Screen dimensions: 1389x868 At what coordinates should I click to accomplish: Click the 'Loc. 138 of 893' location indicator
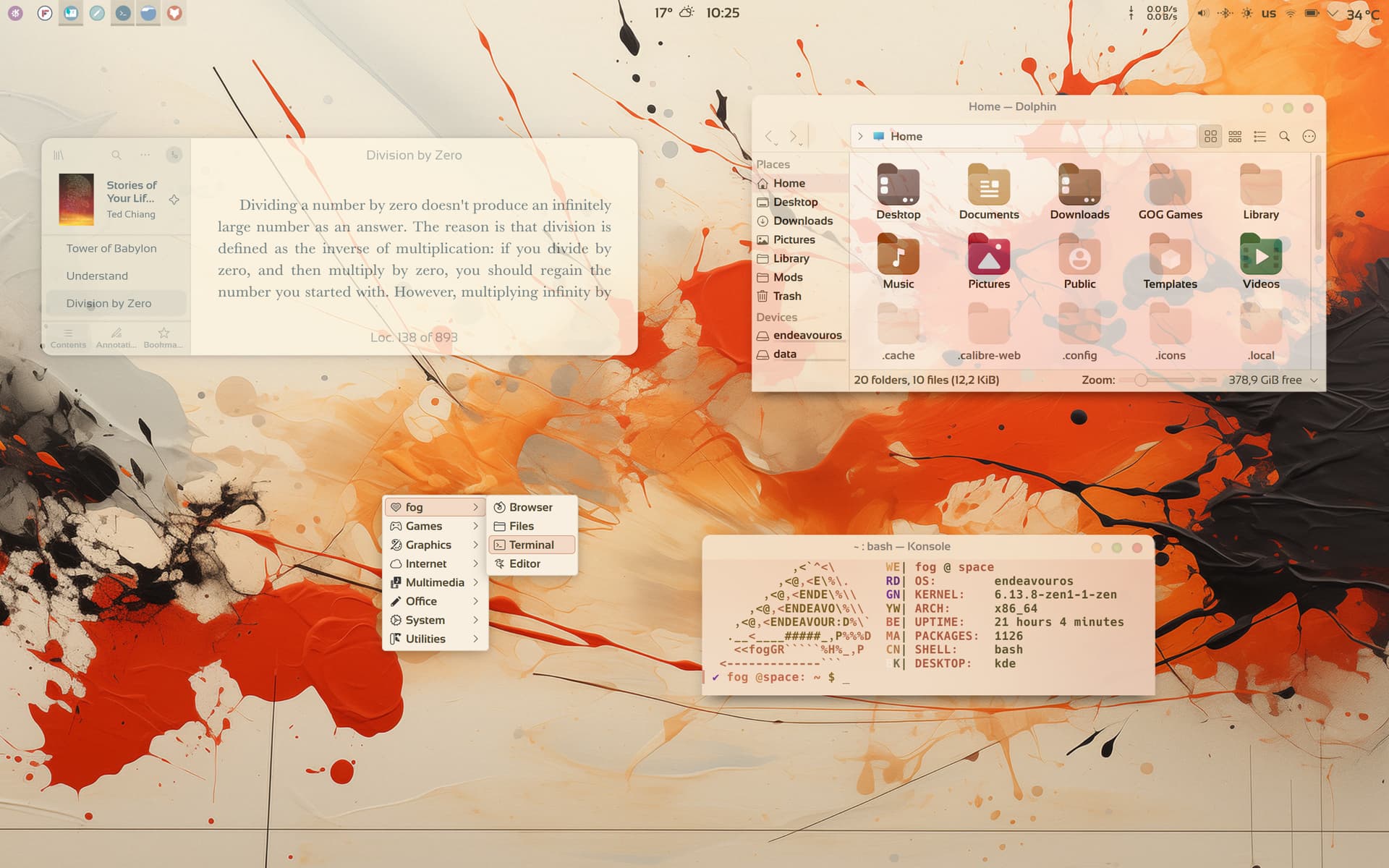pos(414,337)
